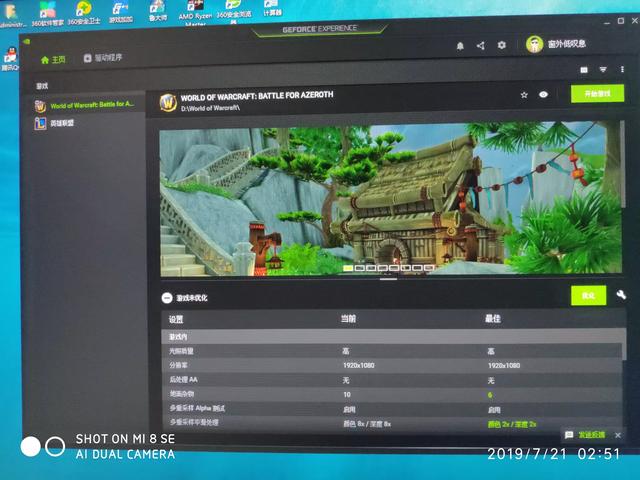The height and width of the screenshot is (480, 640).
Task: Open the filter dropdown icon
Action: (603, 70)
